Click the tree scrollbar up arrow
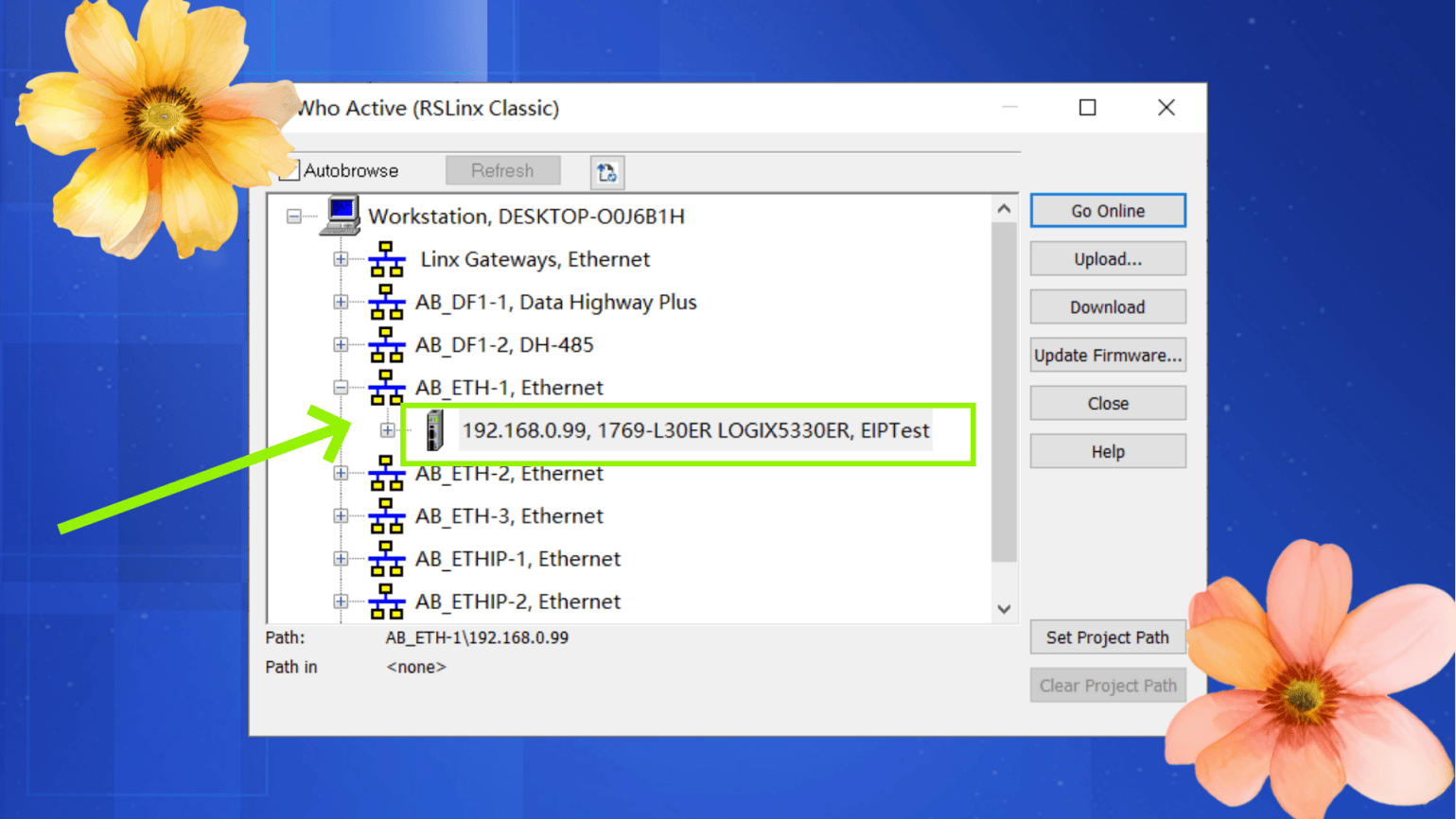The width and height of the screenshot is (1456, 819). 1004,209
